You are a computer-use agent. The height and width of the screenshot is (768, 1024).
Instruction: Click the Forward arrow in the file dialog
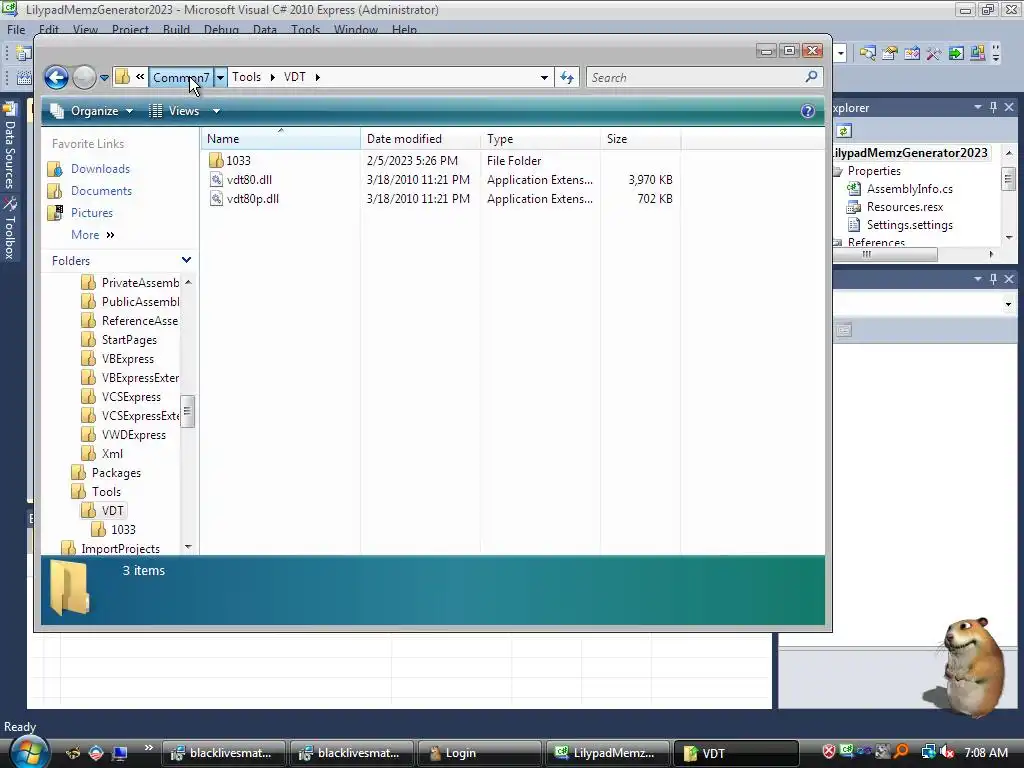click(x=84, y=77)
